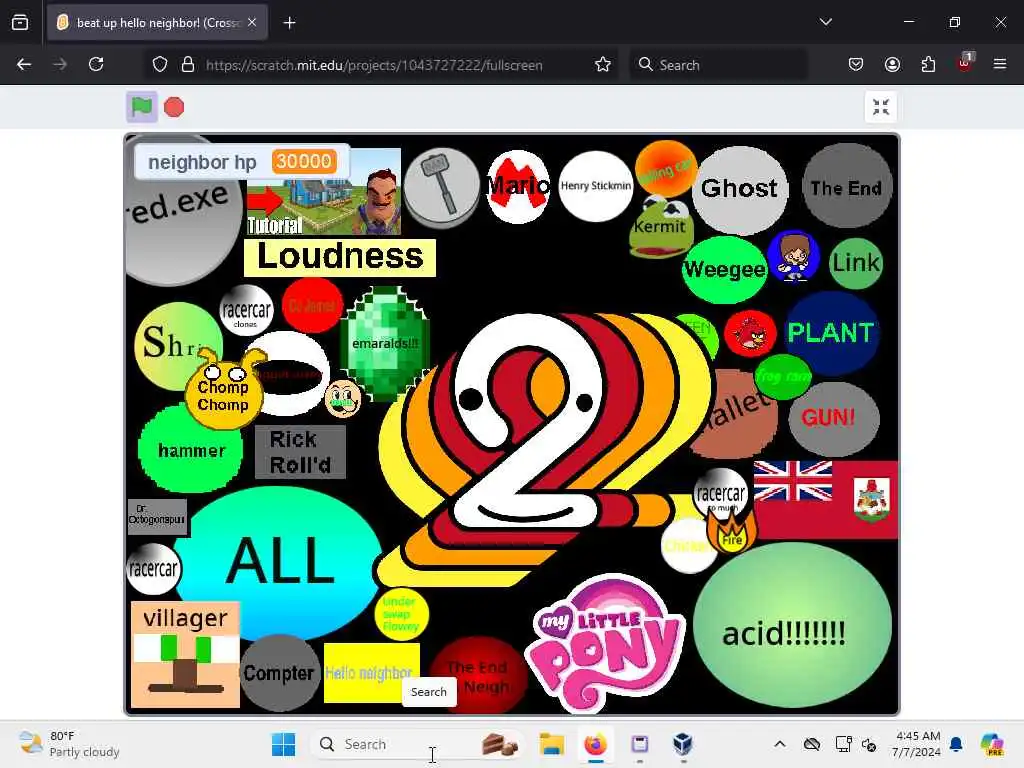
Task: Choose the Link green circle
Action: point(856,263)
